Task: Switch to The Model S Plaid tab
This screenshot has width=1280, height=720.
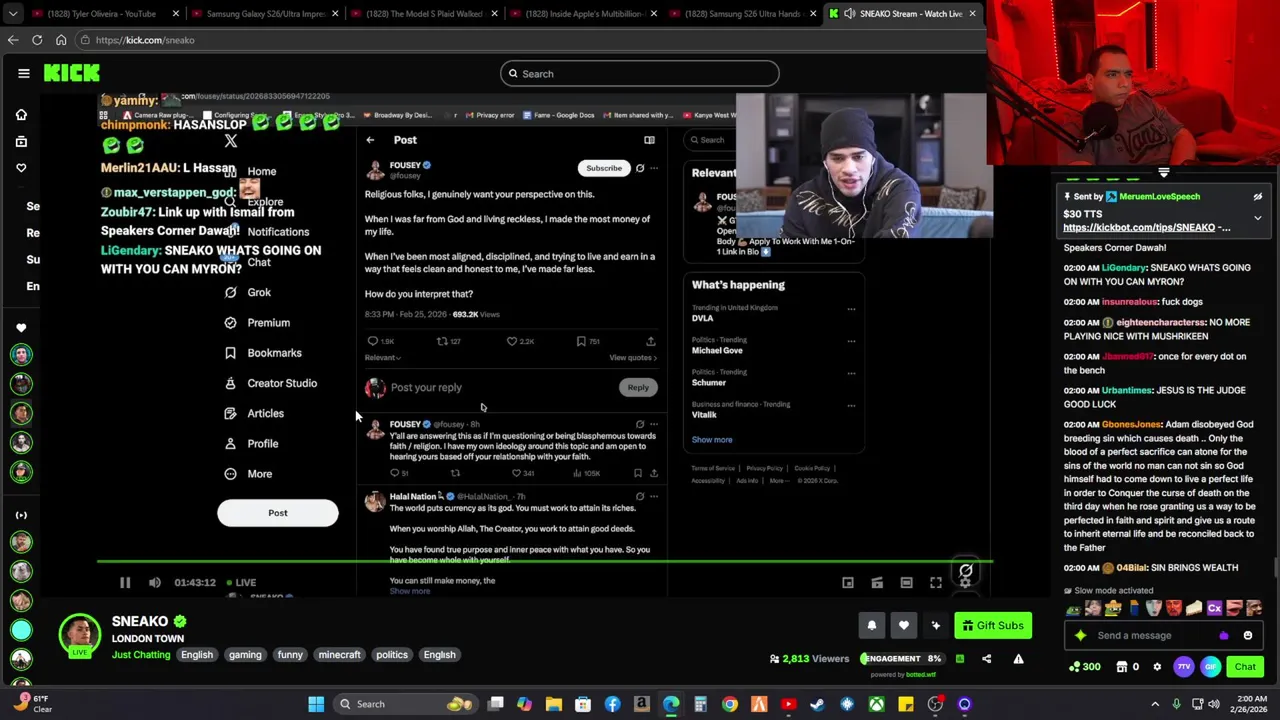Action: pyautogui.click(x=424, y=14)
